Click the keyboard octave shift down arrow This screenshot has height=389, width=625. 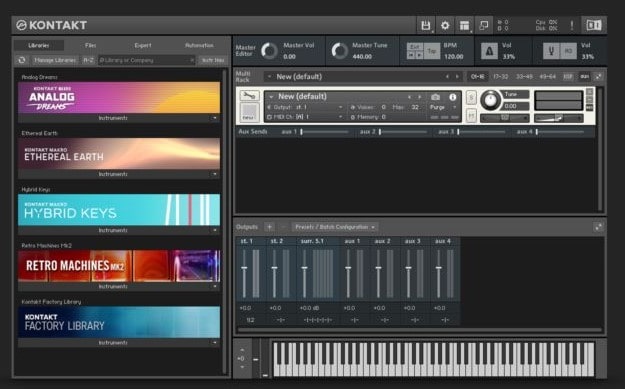point(242,367)
